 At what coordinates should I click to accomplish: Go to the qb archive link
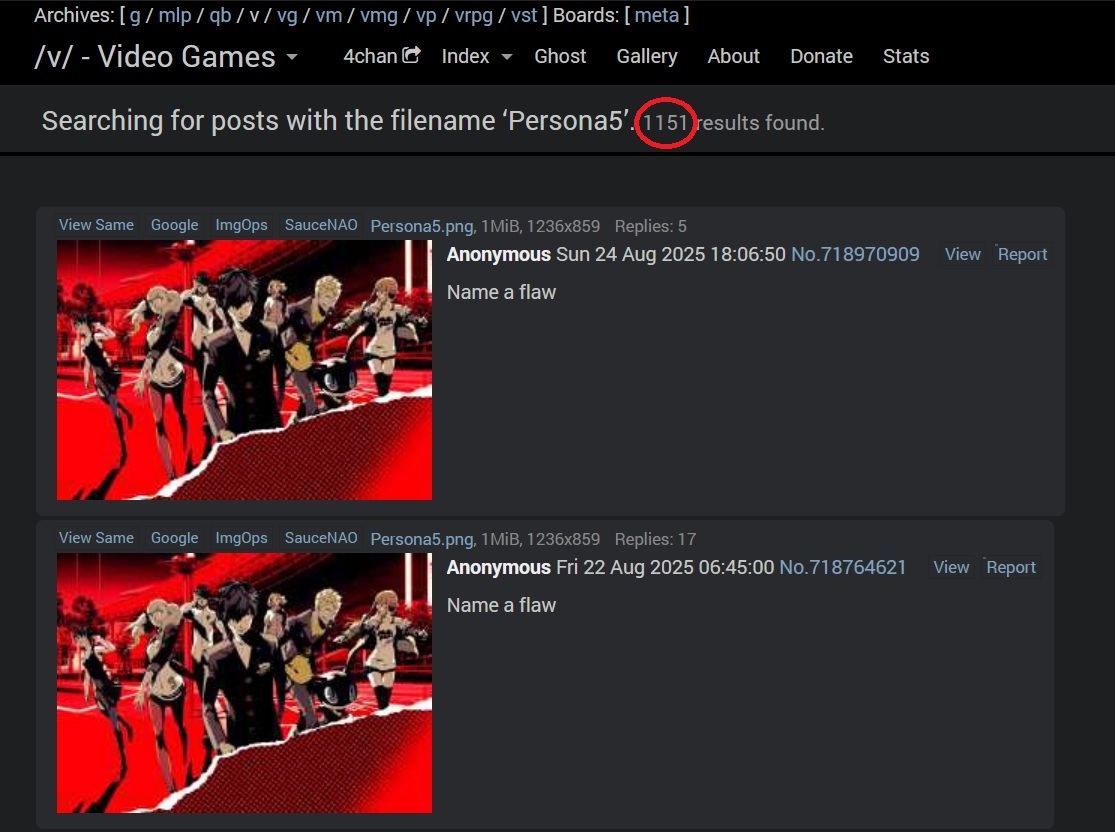(220, 16)
